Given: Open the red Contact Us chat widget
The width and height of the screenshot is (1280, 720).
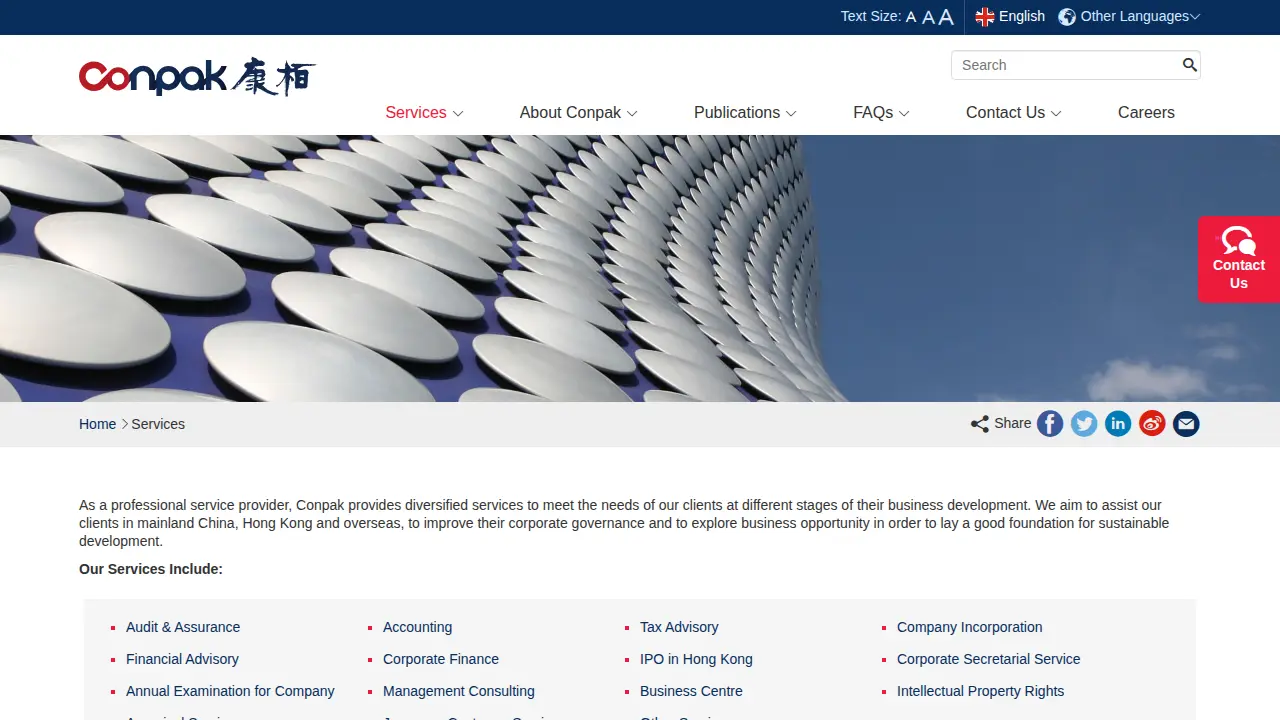Looking at the screenshot, I should click(x=1239, y=259).
